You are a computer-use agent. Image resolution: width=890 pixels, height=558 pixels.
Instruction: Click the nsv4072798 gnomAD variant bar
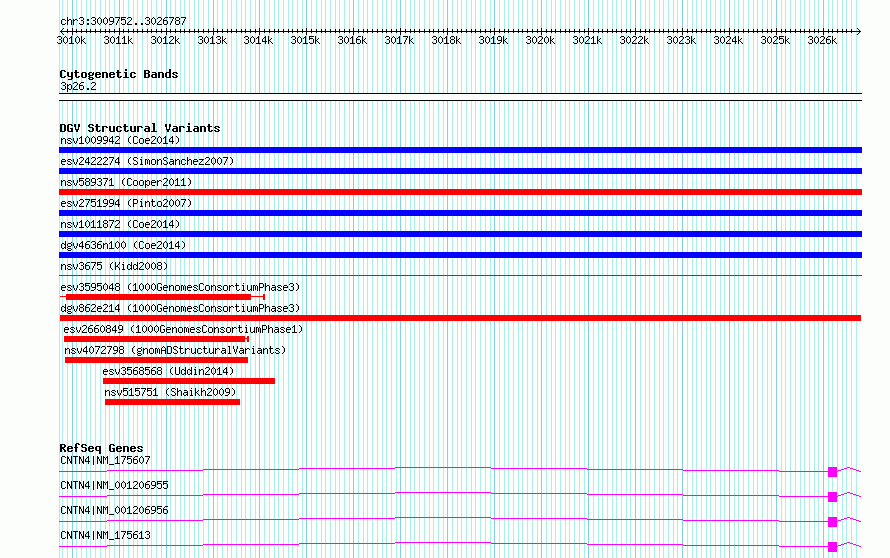point(156,360)
